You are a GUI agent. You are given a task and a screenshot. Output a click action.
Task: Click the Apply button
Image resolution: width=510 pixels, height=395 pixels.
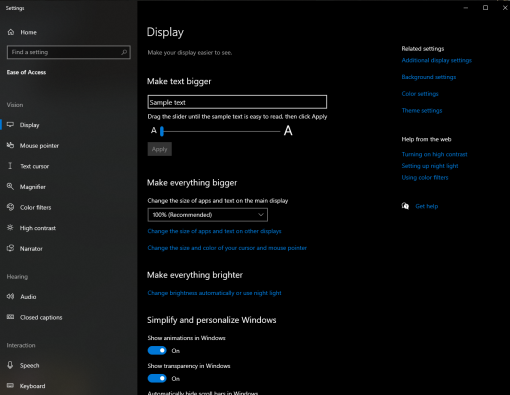click(160, 149)
